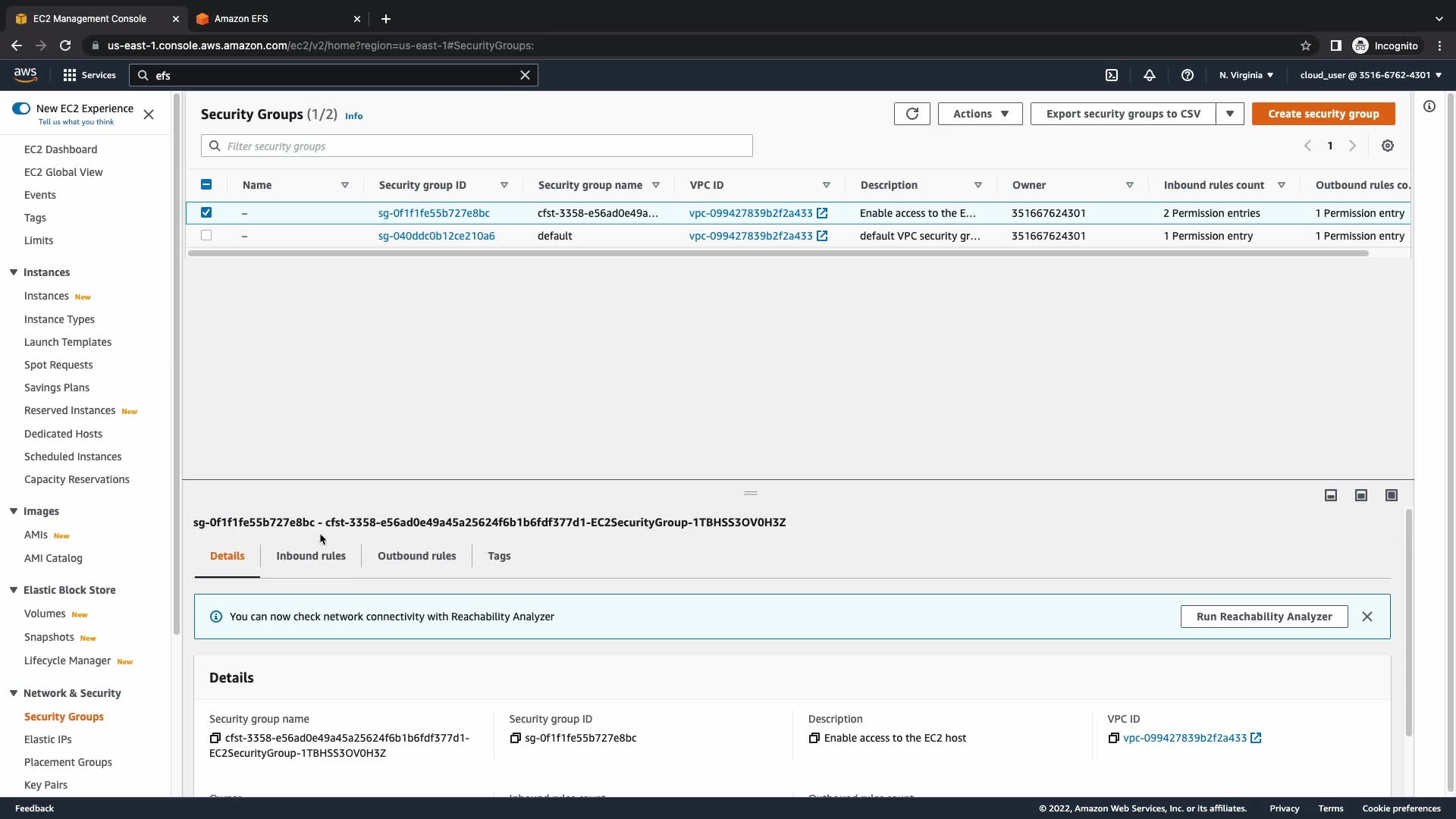Click the horizontal table scrollbar
The image size is (1456, 819).
(x=777, y=253)
